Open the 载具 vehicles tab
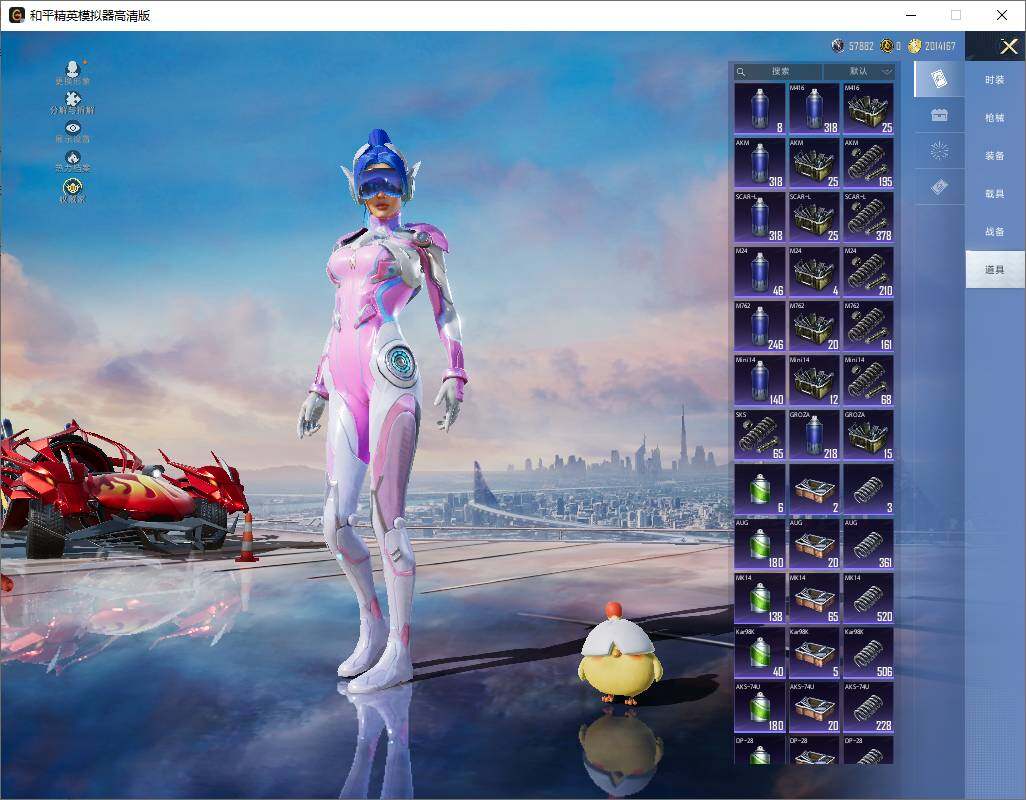1026x800 pixels. 994,194
